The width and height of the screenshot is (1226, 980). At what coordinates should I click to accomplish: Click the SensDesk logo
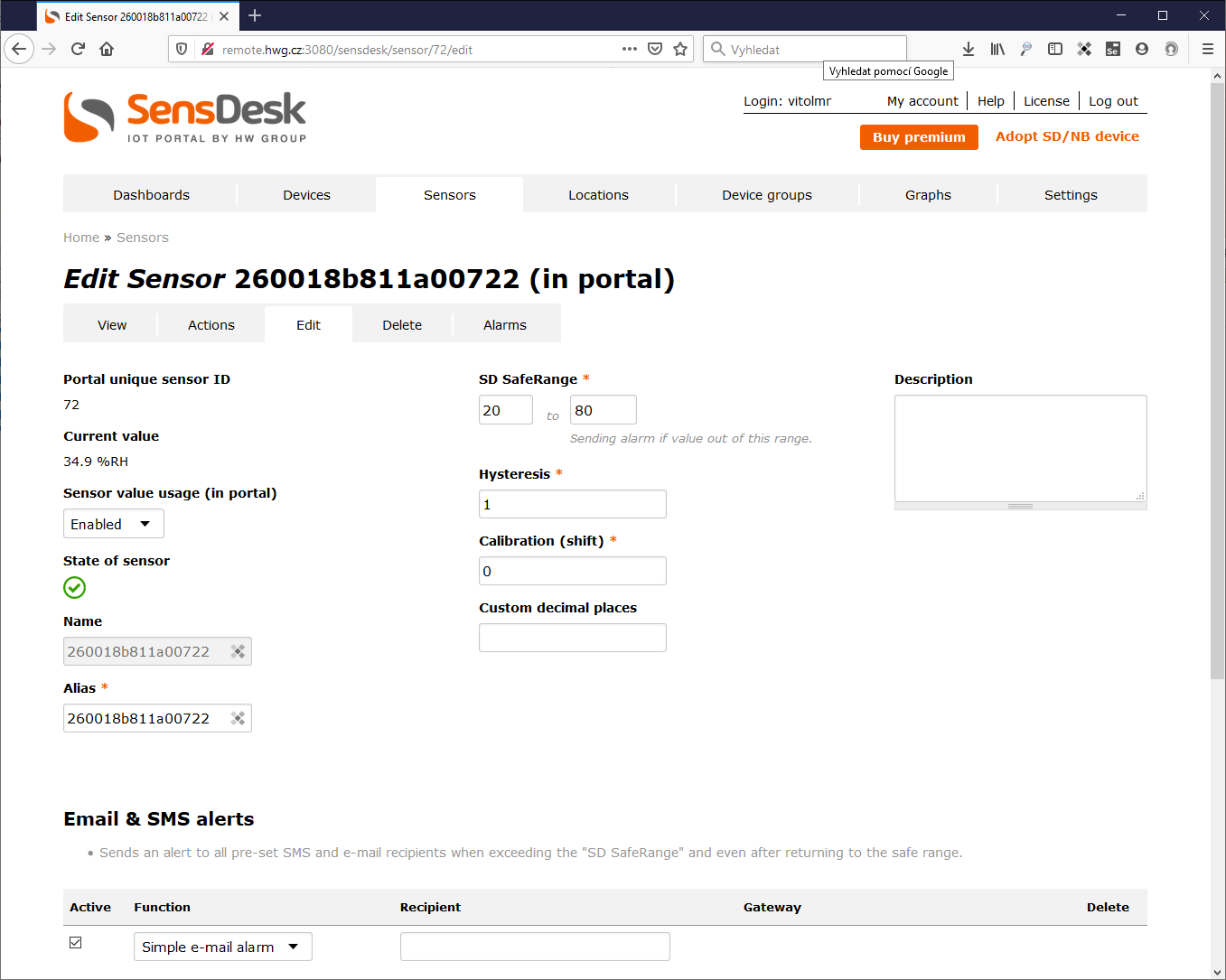click(x=185, y=117)
